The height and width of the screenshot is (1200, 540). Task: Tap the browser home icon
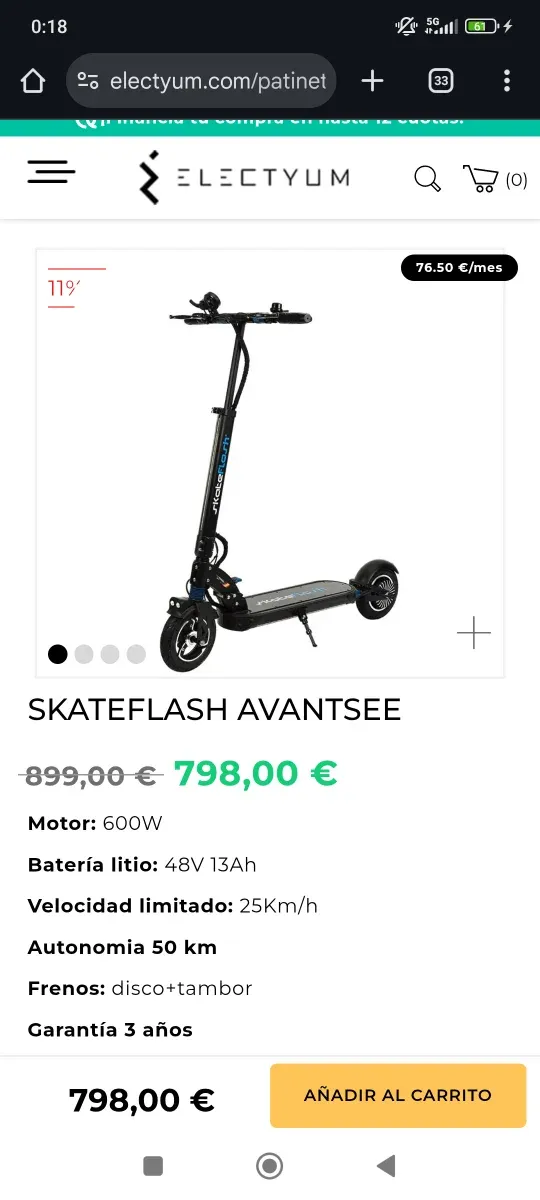tap(33, 81)
